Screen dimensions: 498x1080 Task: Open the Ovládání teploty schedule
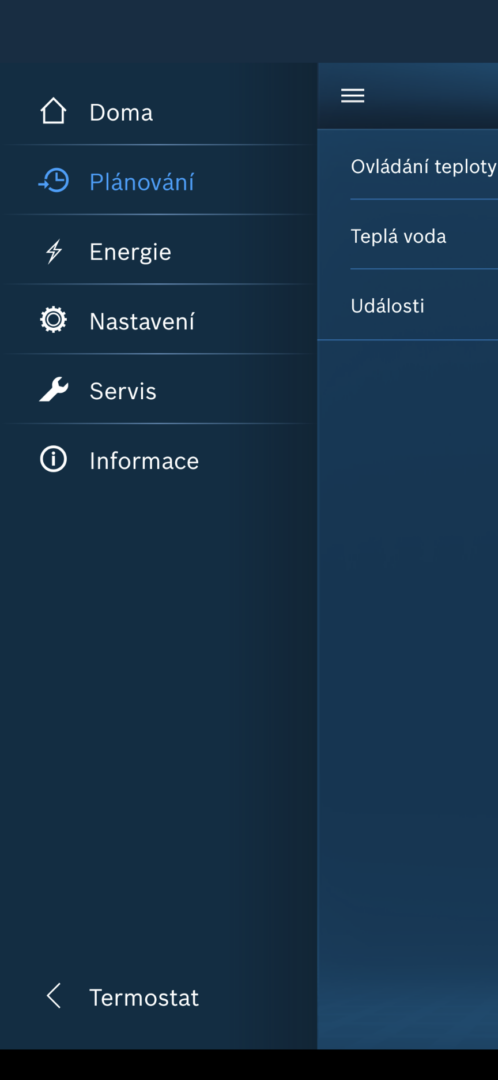[424, 166]
